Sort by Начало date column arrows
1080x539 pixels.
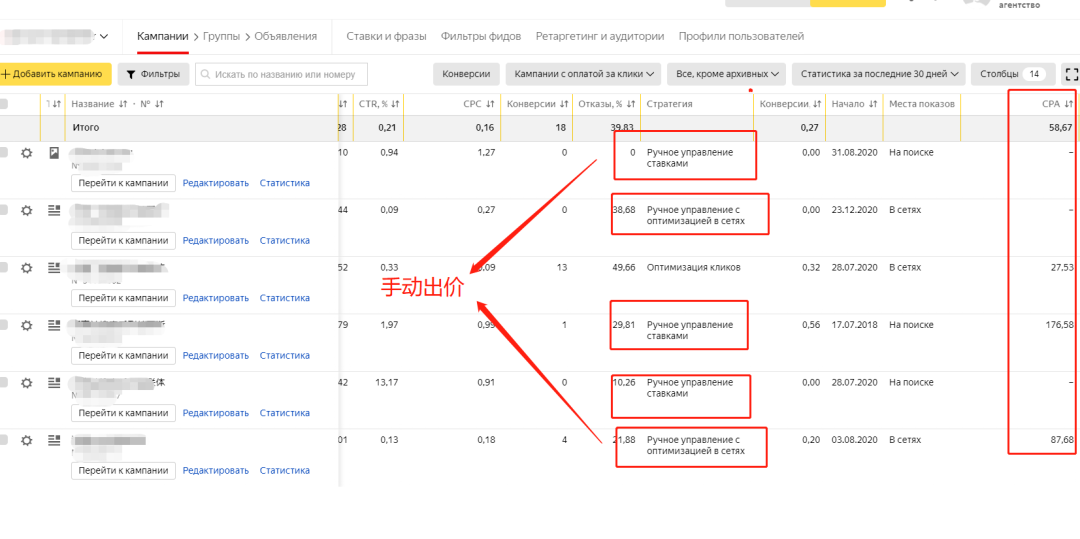pos(873,104)
